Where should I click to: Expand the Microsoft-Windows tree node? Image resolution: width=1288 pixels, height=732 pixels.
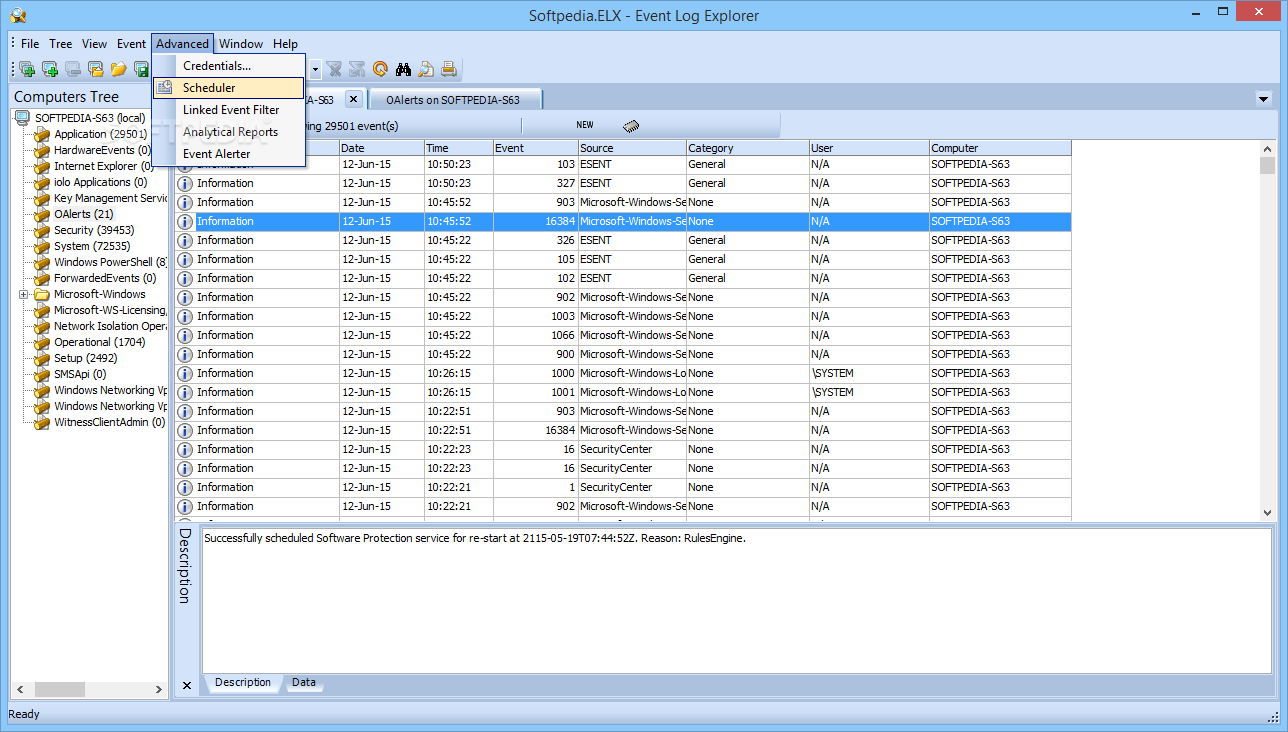tap(23, 295)
